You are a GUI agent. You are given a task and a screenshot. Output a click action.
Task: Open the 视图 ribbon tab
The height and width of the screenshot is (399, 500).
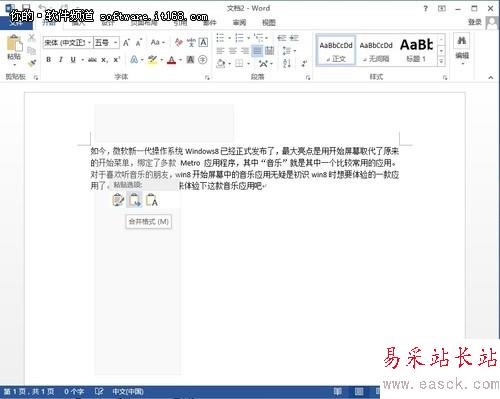(x=269, y=23)
